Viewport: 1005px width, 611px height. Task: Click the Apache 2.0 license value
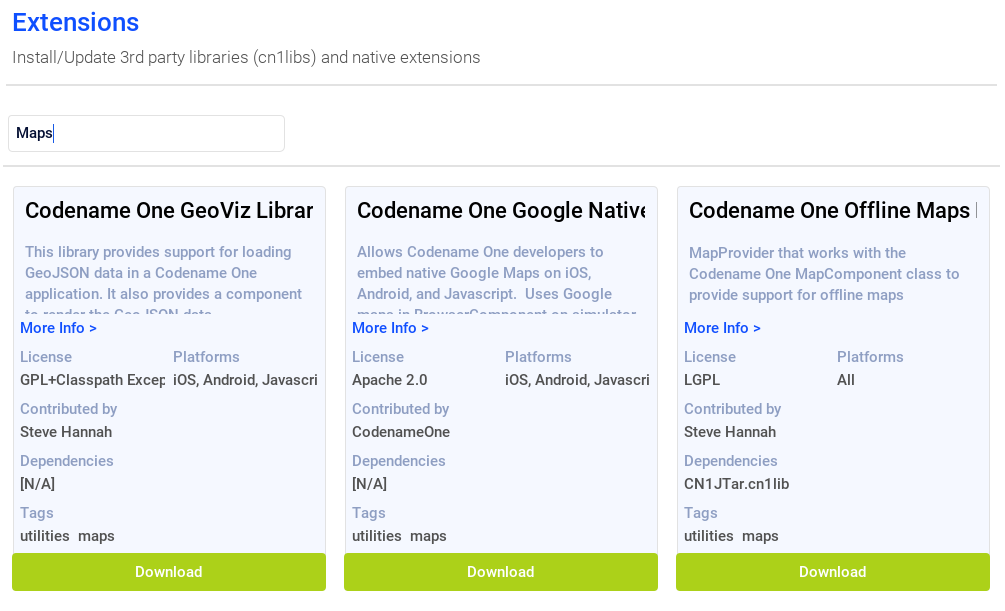(389, 380)
